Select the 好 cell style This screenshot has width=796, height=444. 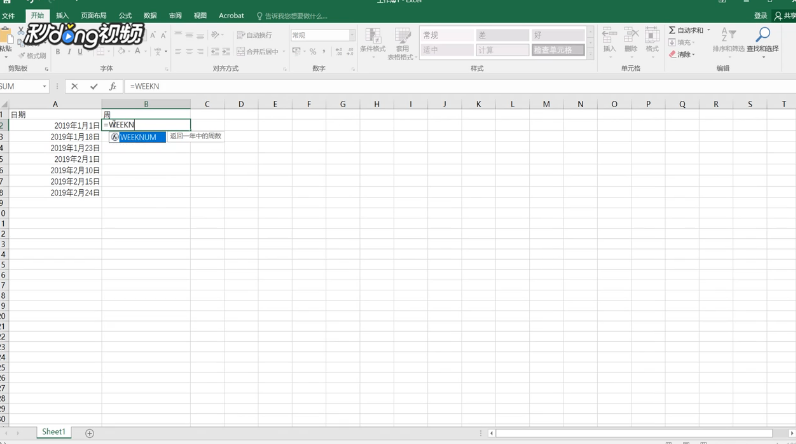pyautogui.click(x=557, y=35)
